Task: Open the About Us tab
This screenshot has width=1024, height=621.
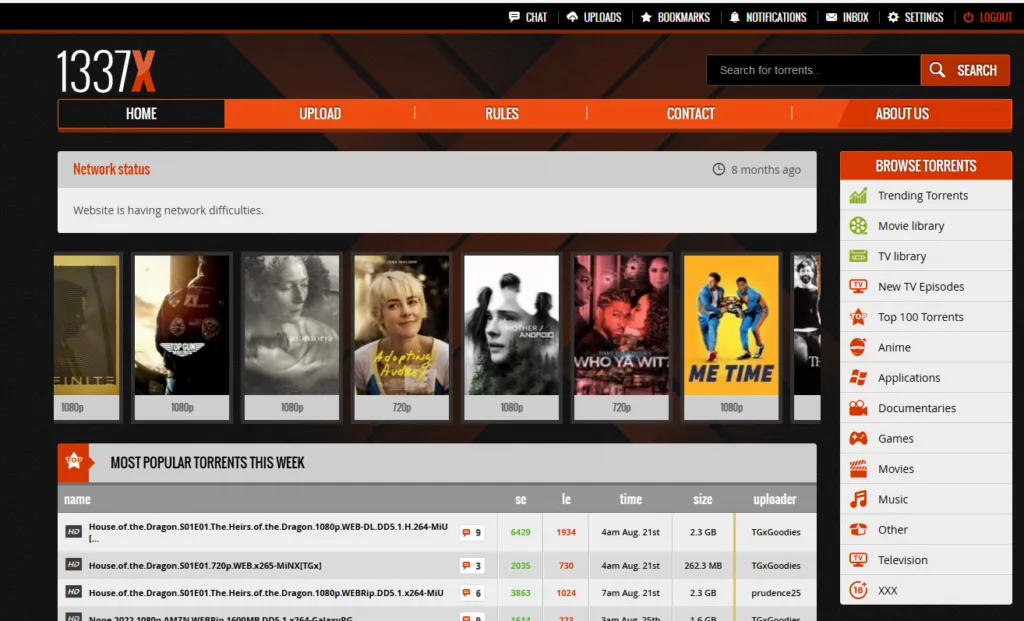Action: 901,113
